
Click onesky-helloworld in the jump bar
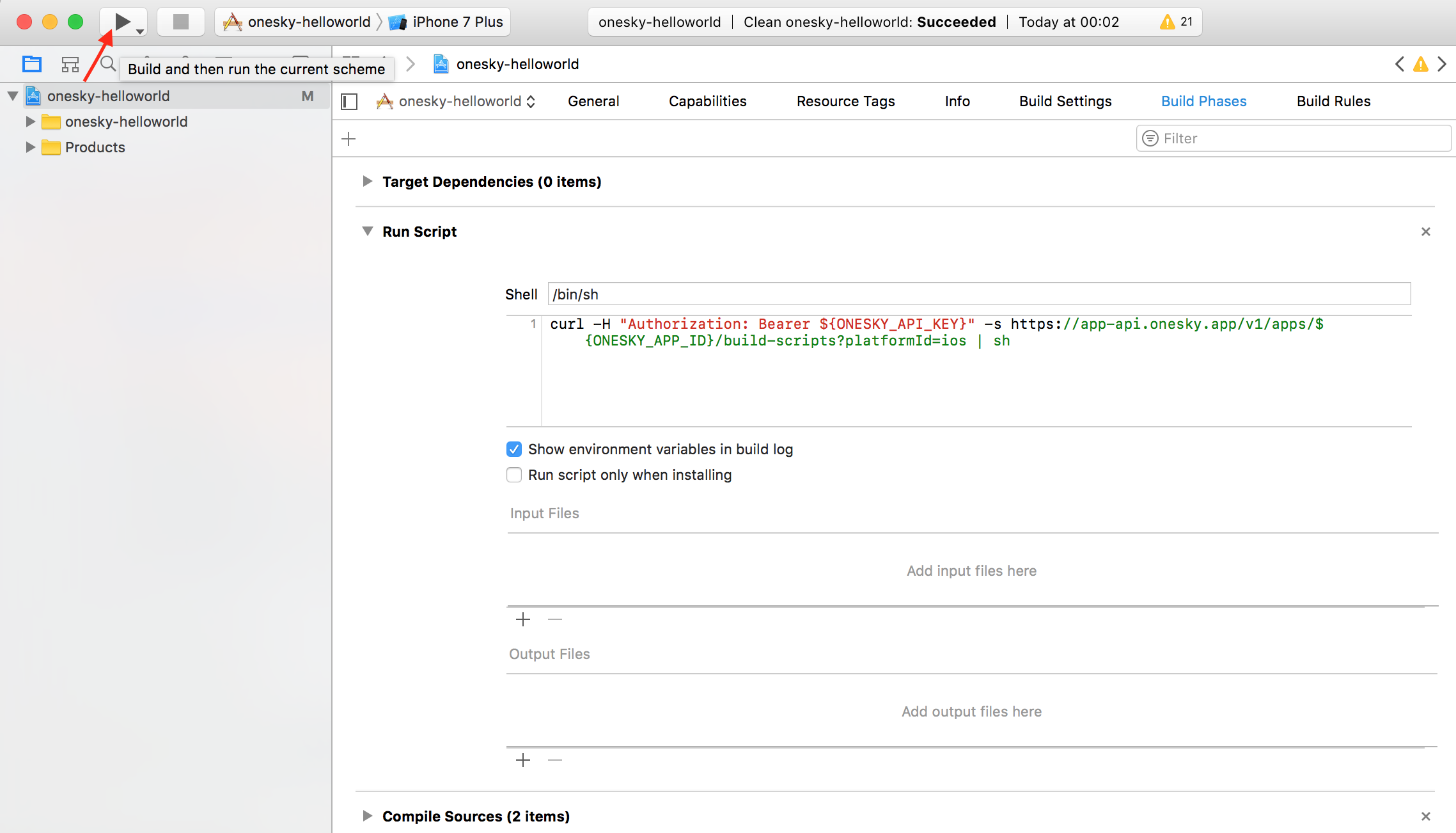click(x=517, y=64)
